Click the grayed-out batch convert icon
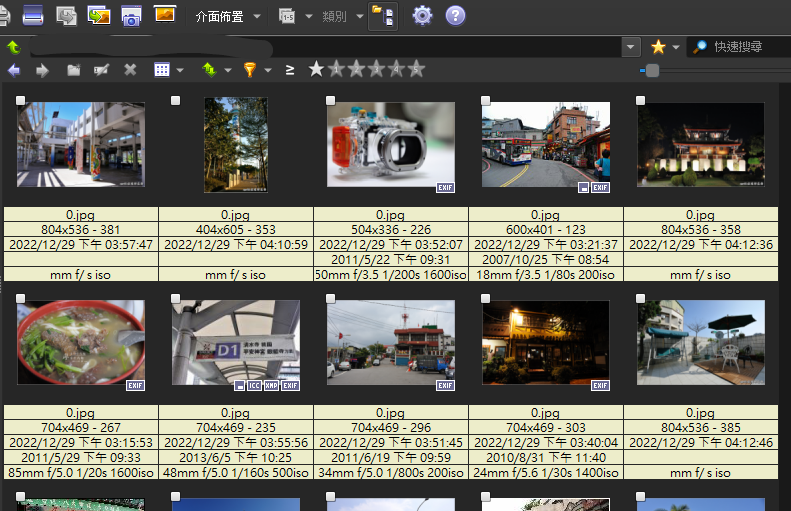This screenshot has height=511, width=791. [66, 16]
